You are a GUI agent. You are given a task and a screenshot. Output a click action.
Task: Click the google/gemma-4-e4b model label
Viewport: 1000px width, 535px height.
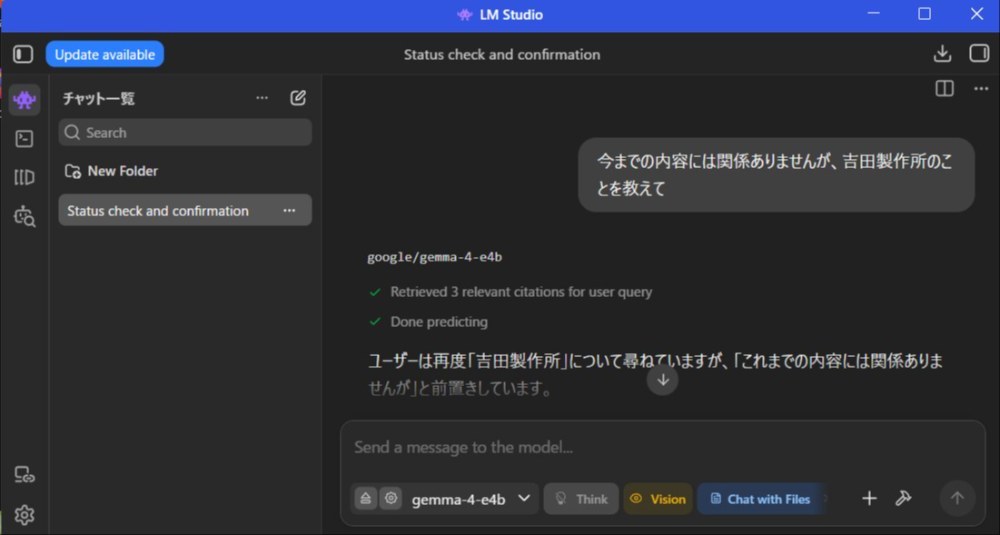click(x=434, y=257)
